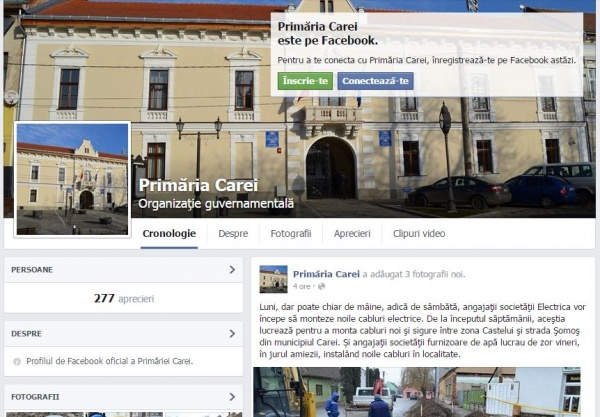Open the Cronologie tab

[x=169, y=233]
